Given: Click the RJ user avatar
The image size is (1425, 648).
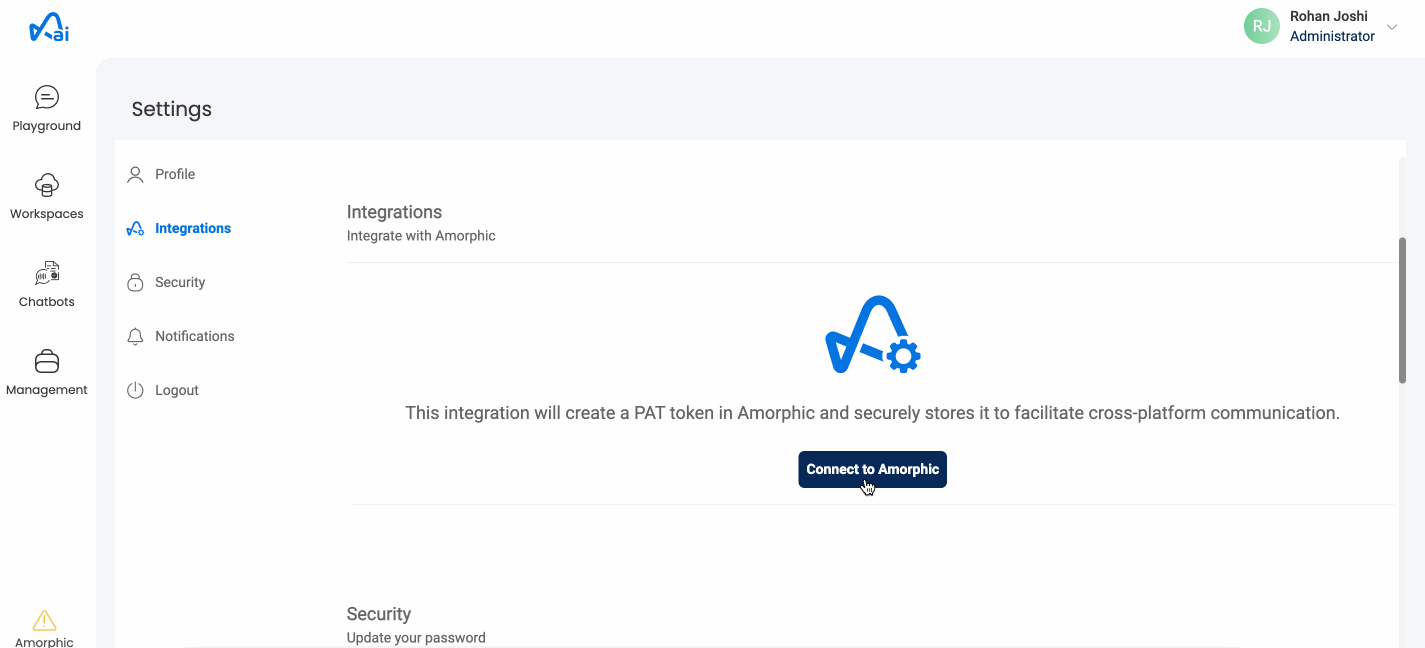Looking at the screenshot, I should 1262,26.
